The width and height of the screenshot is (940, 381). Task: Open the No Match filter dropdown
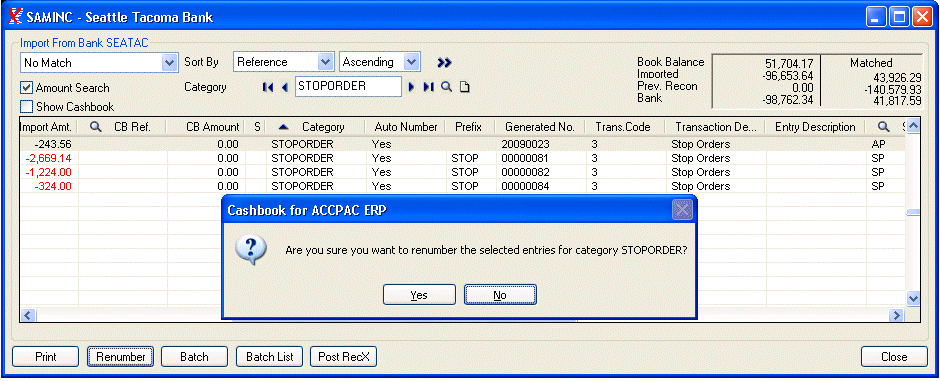coord(170,62)
